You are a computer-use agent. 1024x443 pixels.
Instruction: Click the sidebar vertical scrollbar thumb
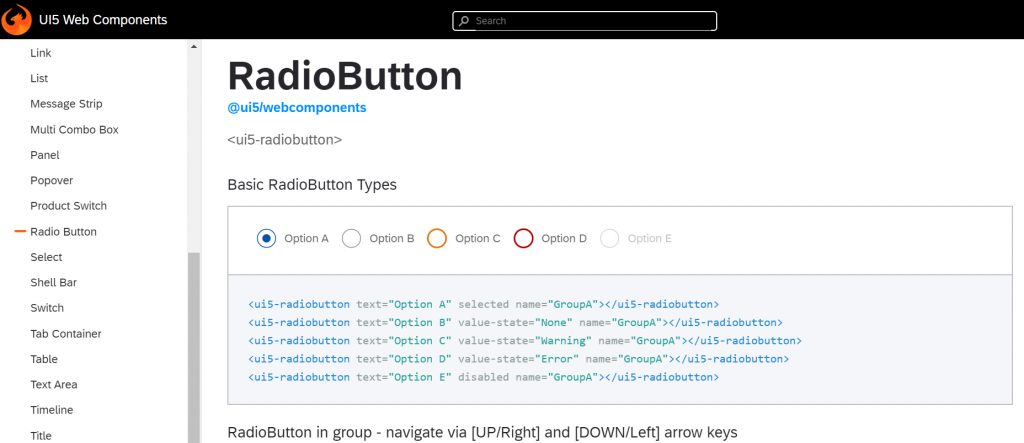[194, 348]
